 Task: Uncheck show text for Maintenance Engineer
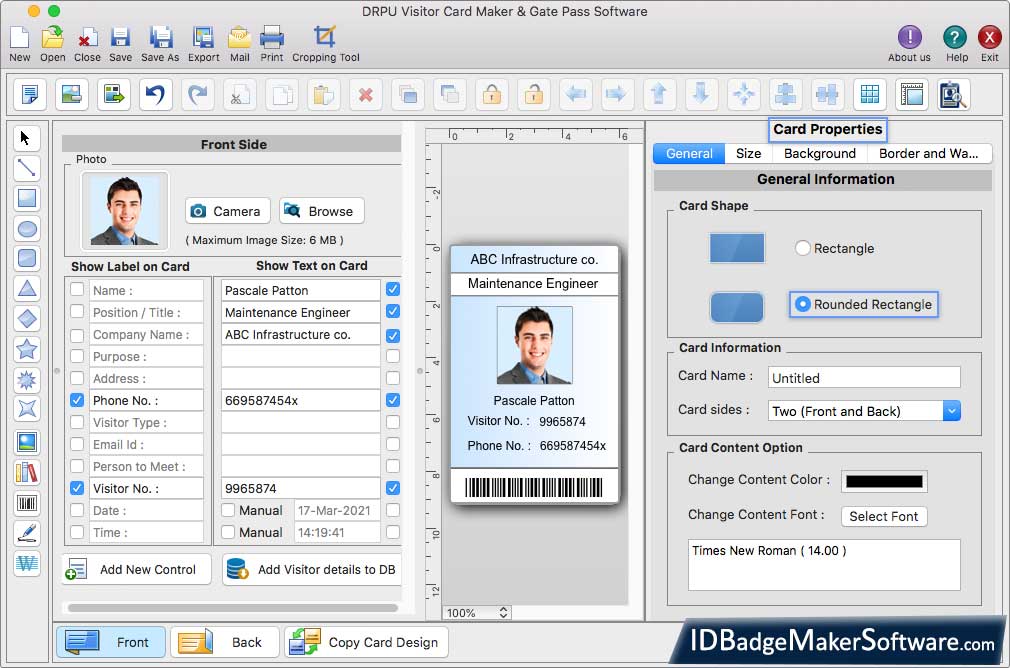(393, 311)
